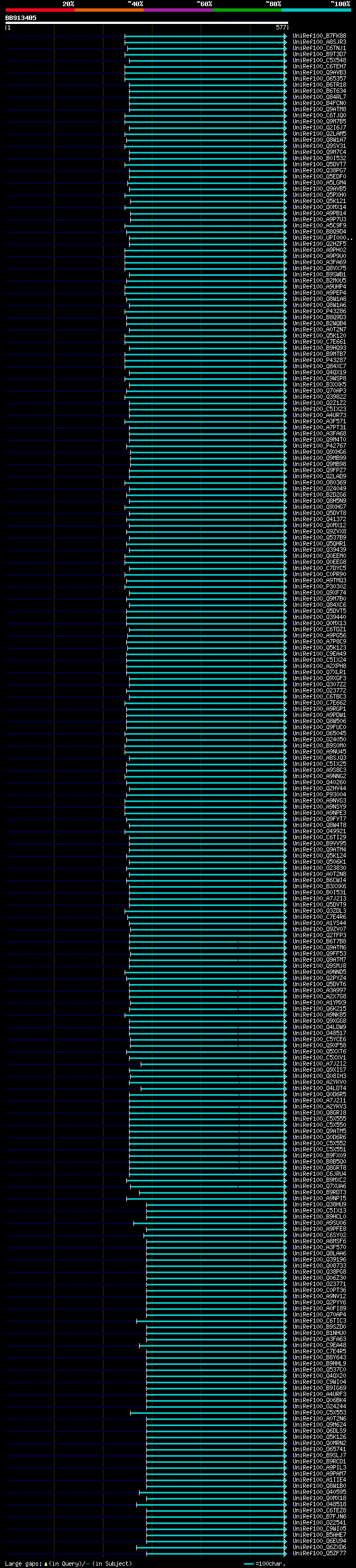Viewport: 356px width, 1568px height.
Task: Click the UniRef100_Q9M7C4 entry
Action: click(319, 152)
